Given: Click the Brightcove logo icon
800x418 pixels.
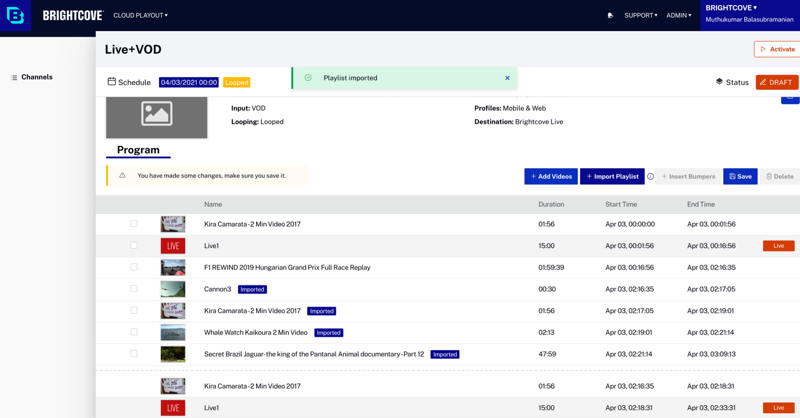Looking at the screenshot, I should (16, 15).
